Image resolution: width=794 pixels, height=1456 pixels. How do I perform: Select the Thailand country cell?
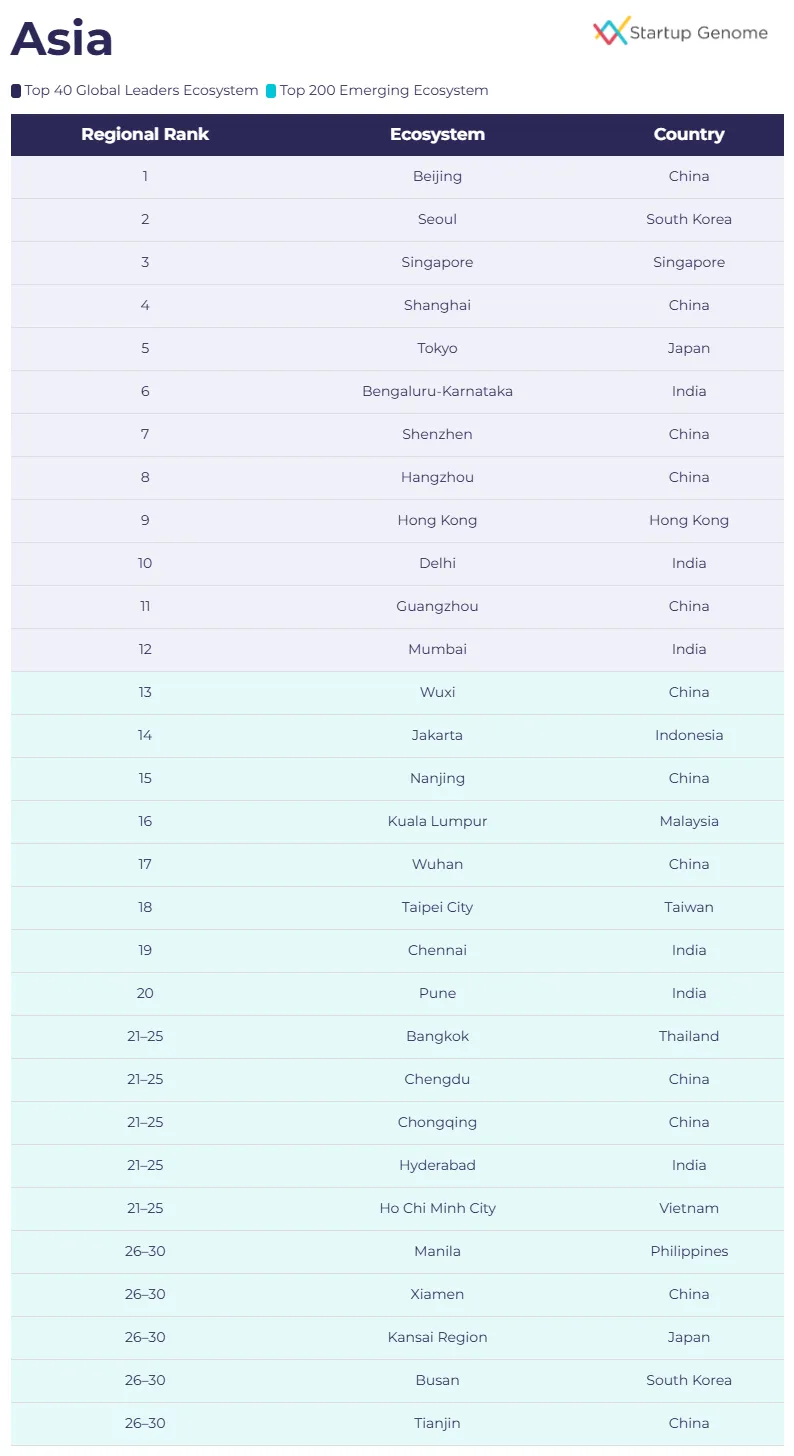[x=689, y=1037]
